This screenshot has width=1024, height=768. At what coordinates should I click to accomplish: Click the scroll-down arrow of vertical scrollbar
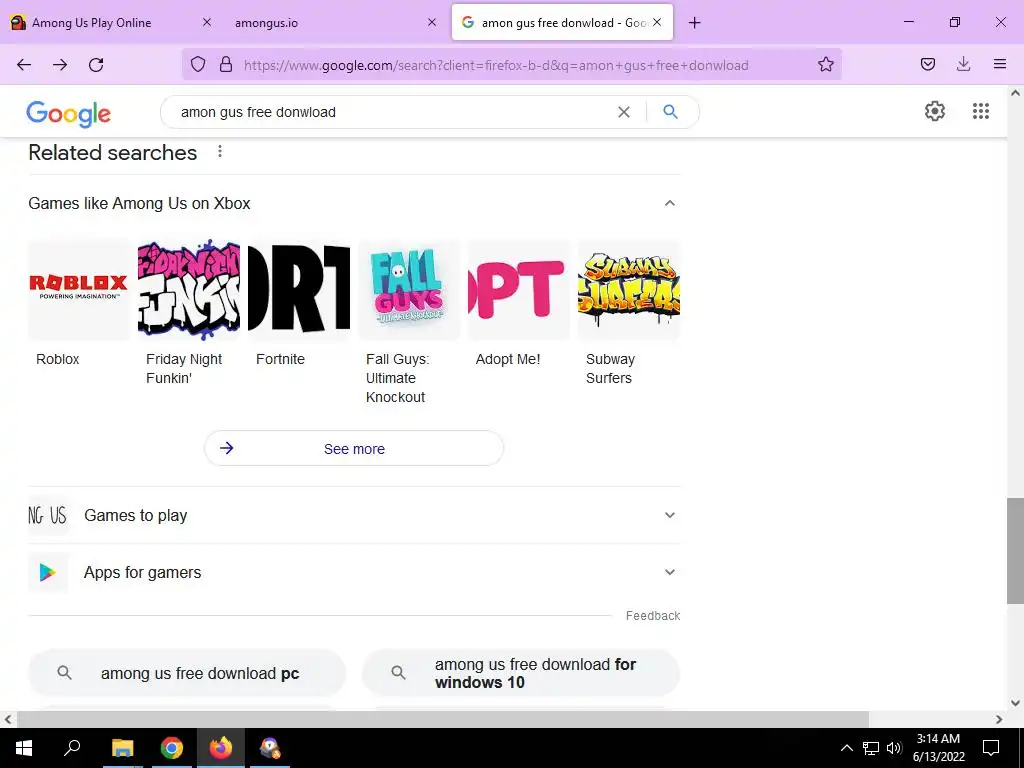point(1015,703)
